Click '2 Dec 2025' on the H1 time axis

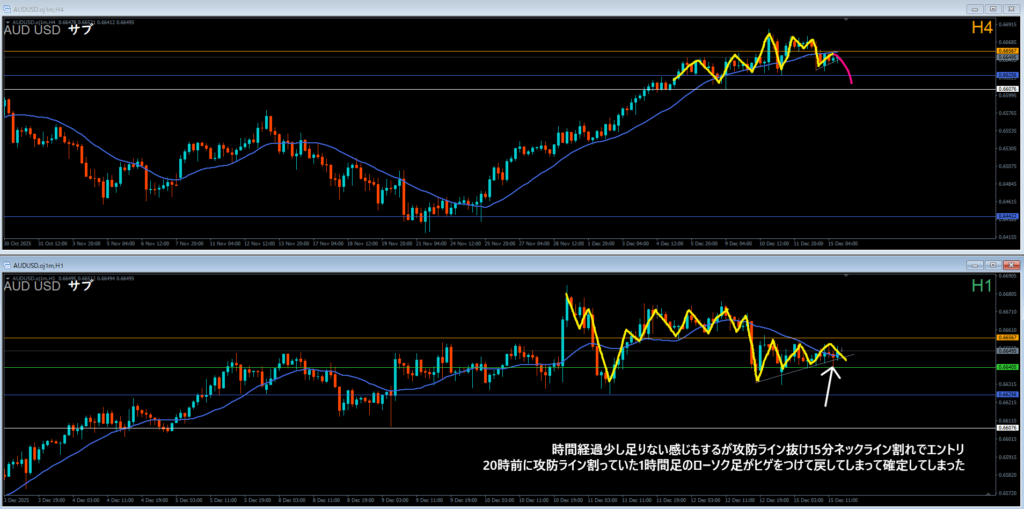point(15,499)
